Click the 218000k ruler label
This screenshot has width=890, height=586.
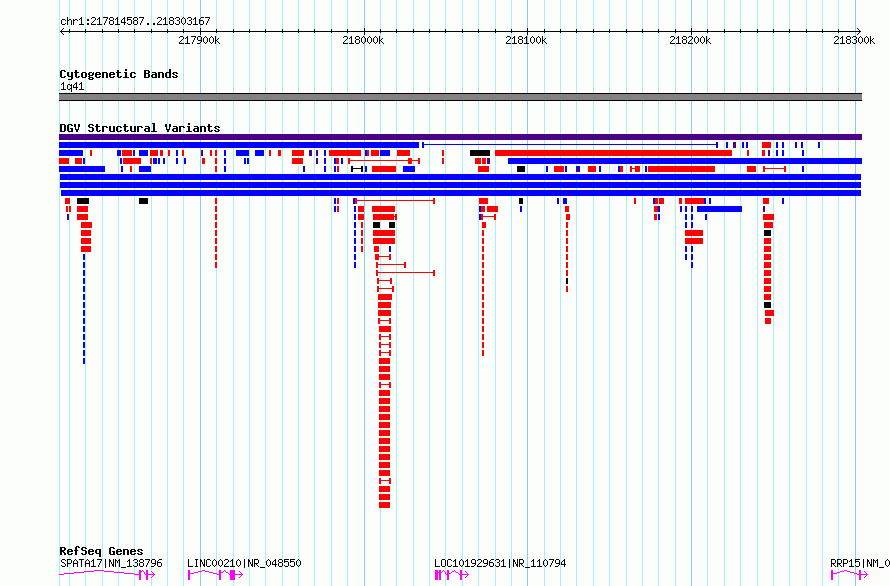coord(363,40)
